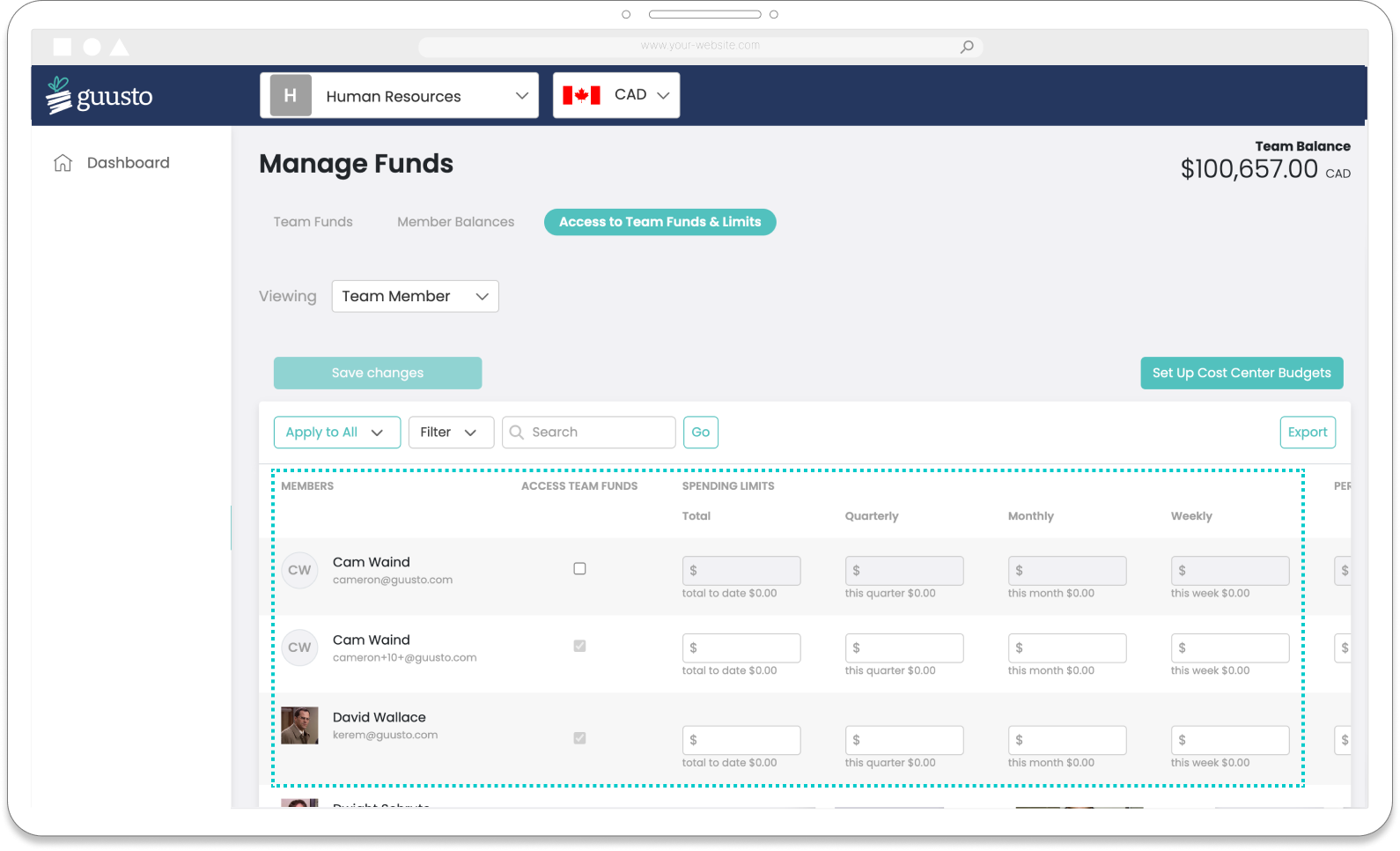Click the Go button beside Search

click(701, 433)
